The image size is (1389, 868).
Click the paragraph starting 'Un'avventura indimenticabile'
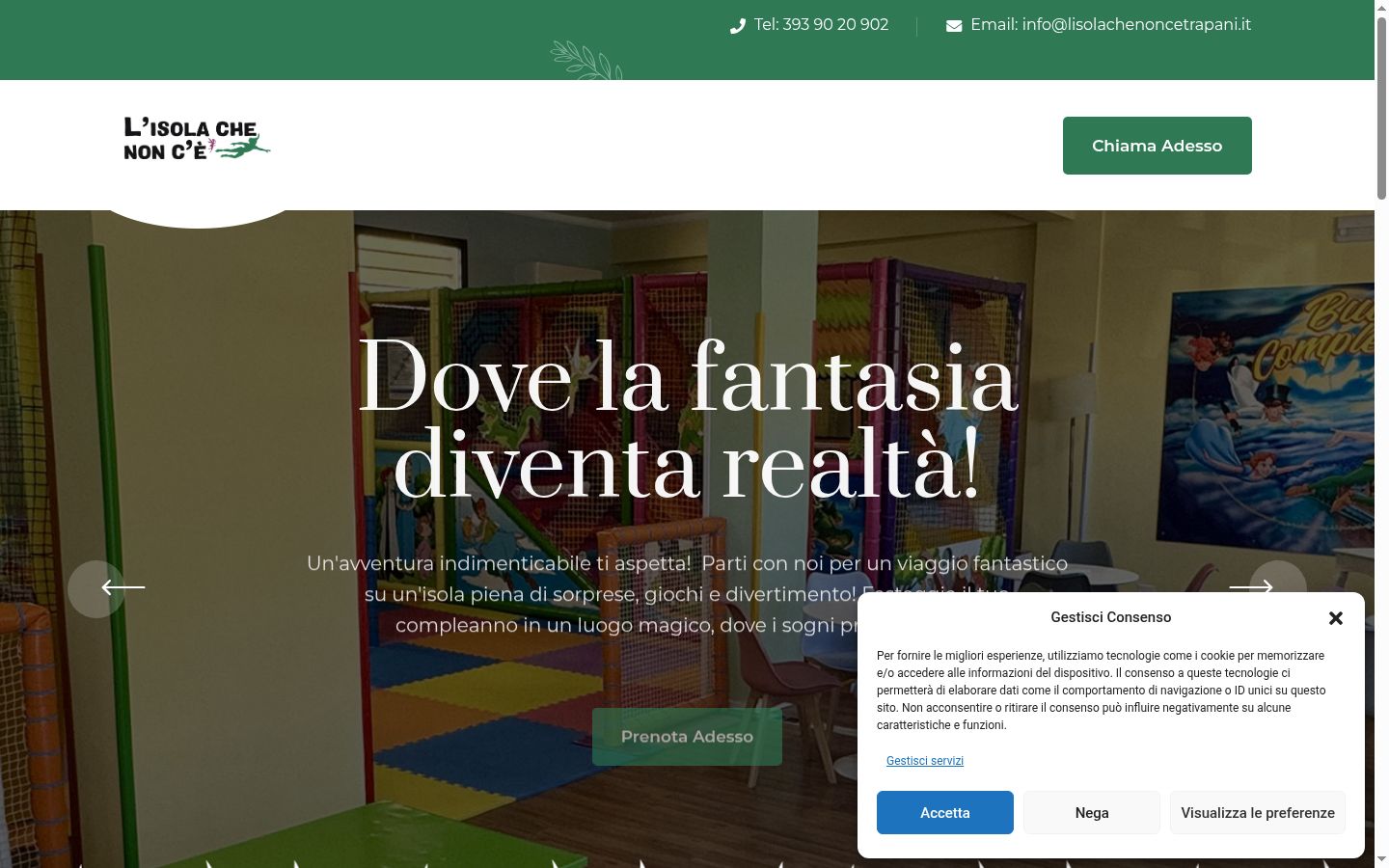click(x=687, y=594)
